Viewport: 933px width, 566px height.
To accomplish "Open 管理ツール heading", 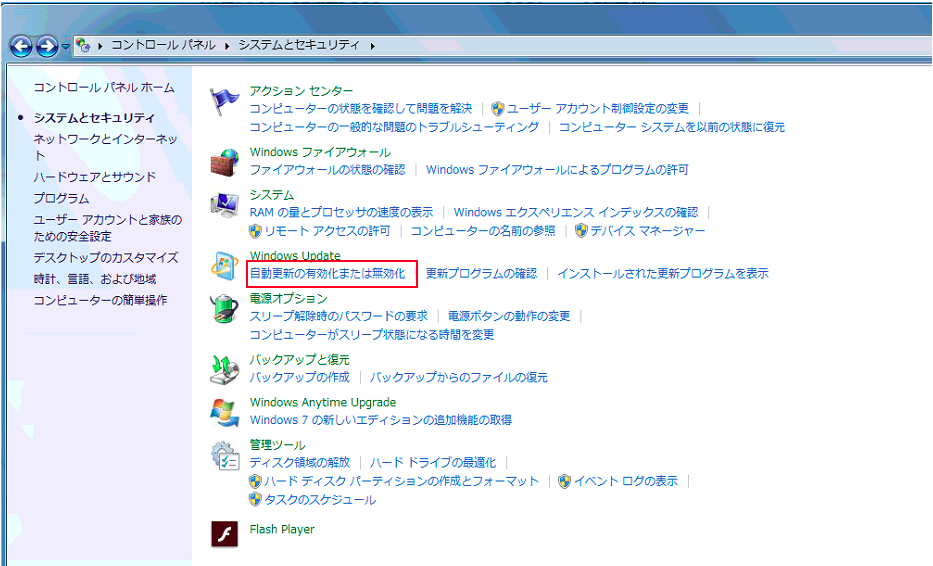I will coord(277,445).
